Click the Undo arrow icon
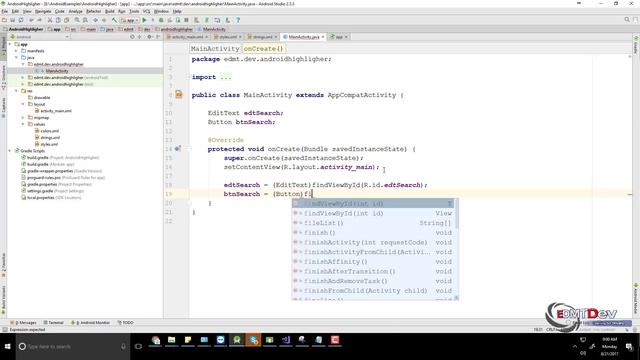Image resolution: width=640 pixels, height=360 pixels. click(31, 20)
